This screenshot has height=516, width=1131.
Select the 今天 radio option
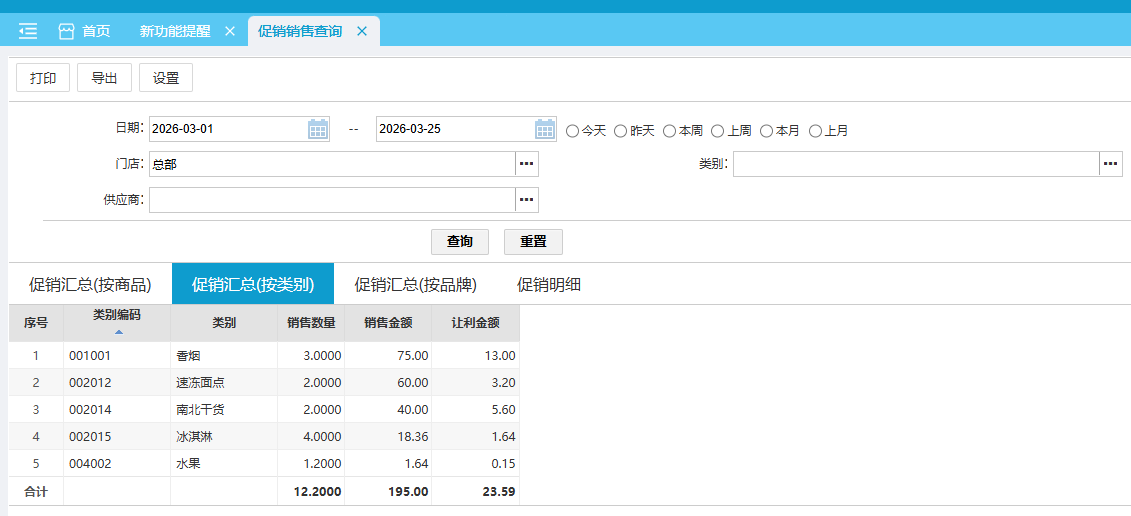point(573,131)
